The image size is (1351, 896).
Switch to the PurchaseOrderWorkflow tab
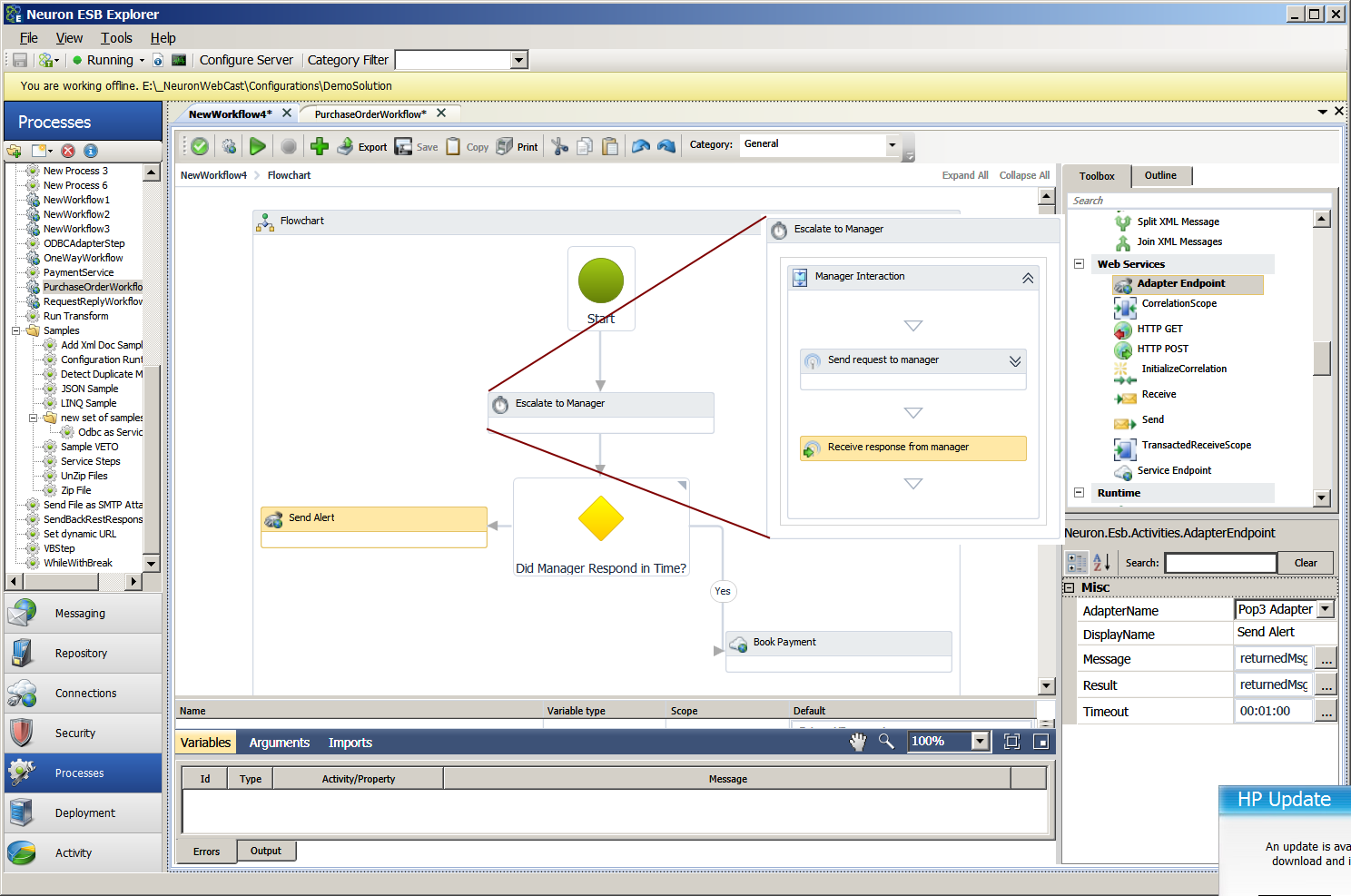click(x=370, y=114)
